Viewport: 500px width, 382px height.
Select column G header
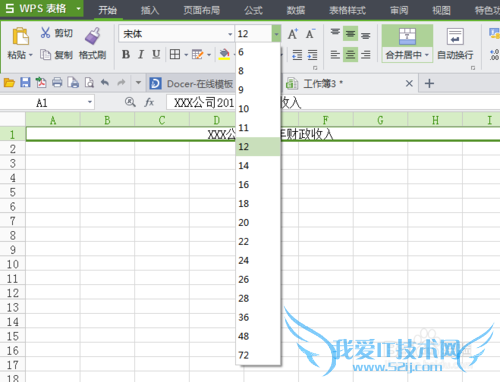point(380,120)
